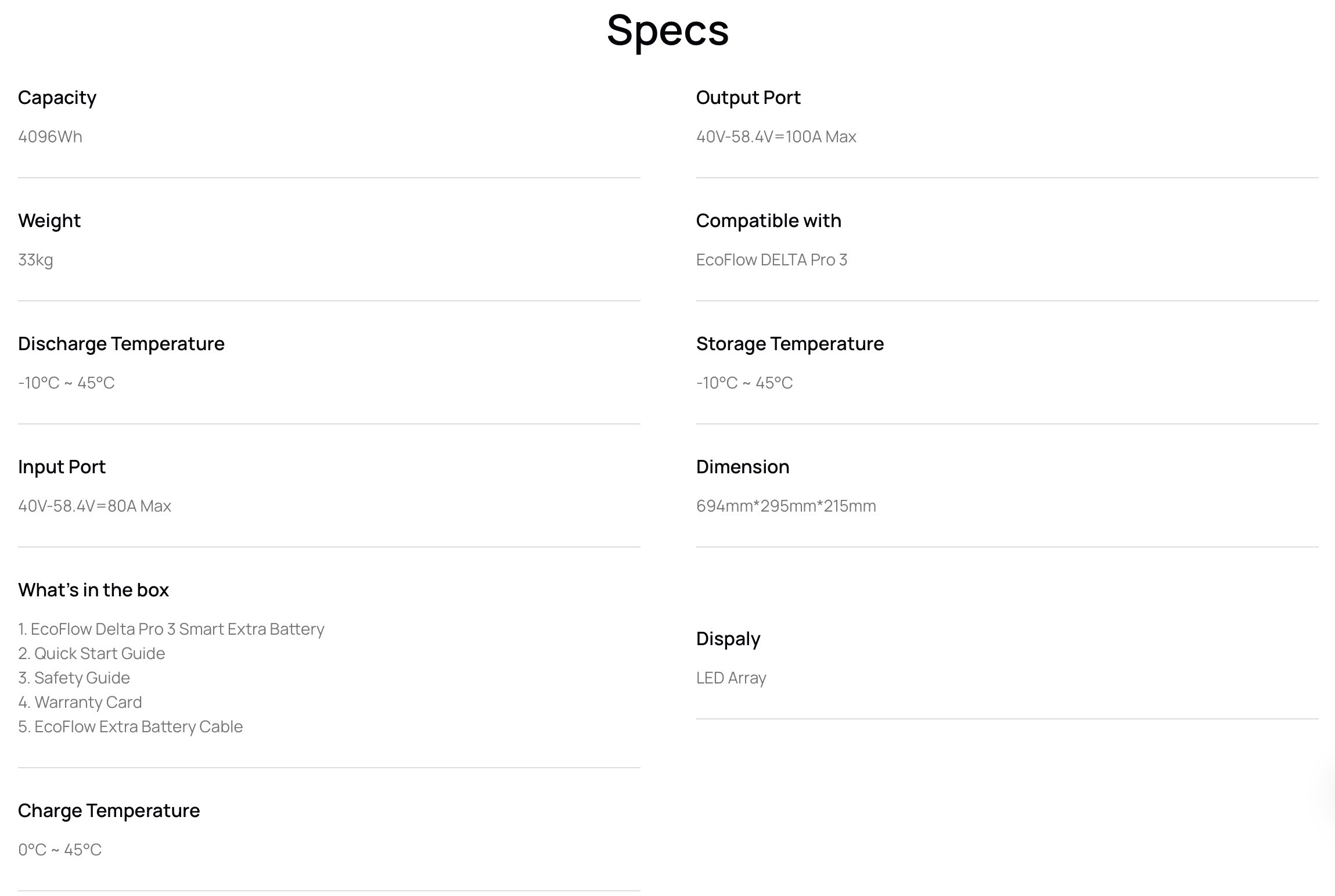Click the Weight spec label
This screenshot has height=896, width=1335.
[49, 221]
